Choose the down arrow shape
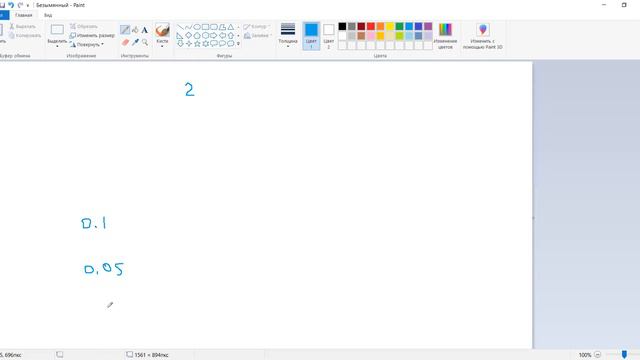Image resolution: width=640 pixels, height=360 pixels. [x=180, y=43]
